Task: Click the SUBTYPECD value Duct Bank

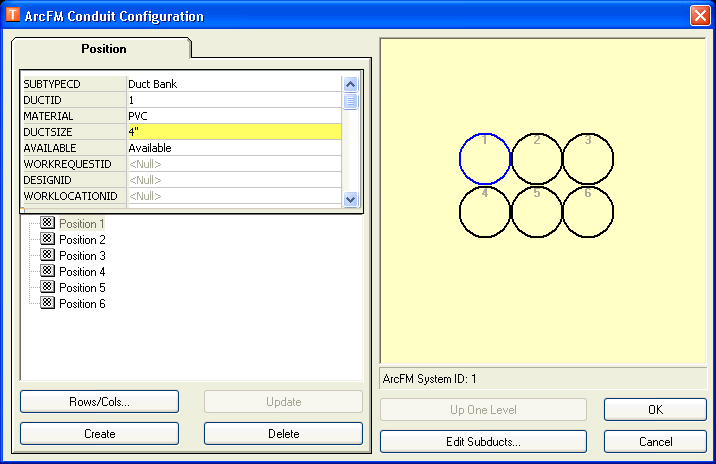Action: click(234, 84)
